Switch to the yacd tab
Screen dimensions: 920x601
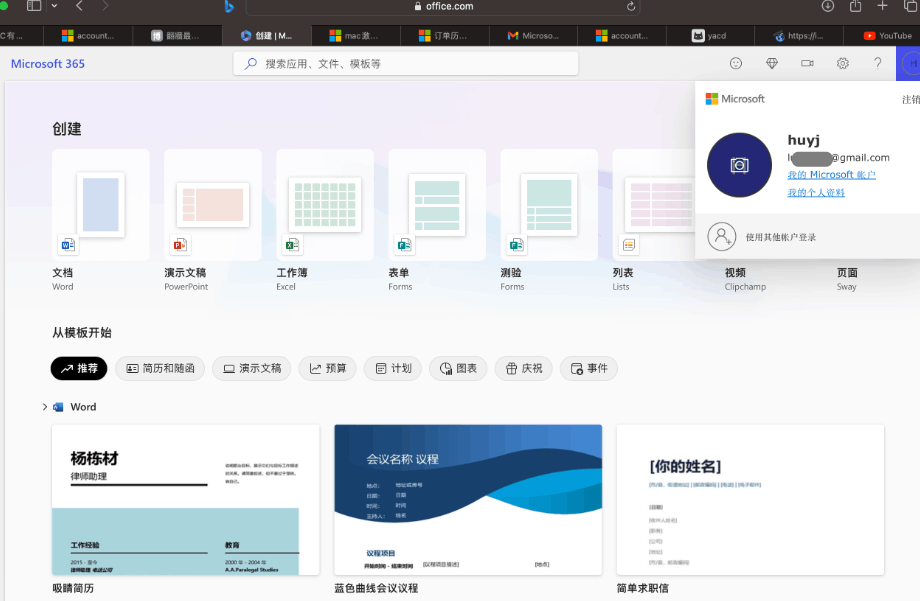coord(710,36)
